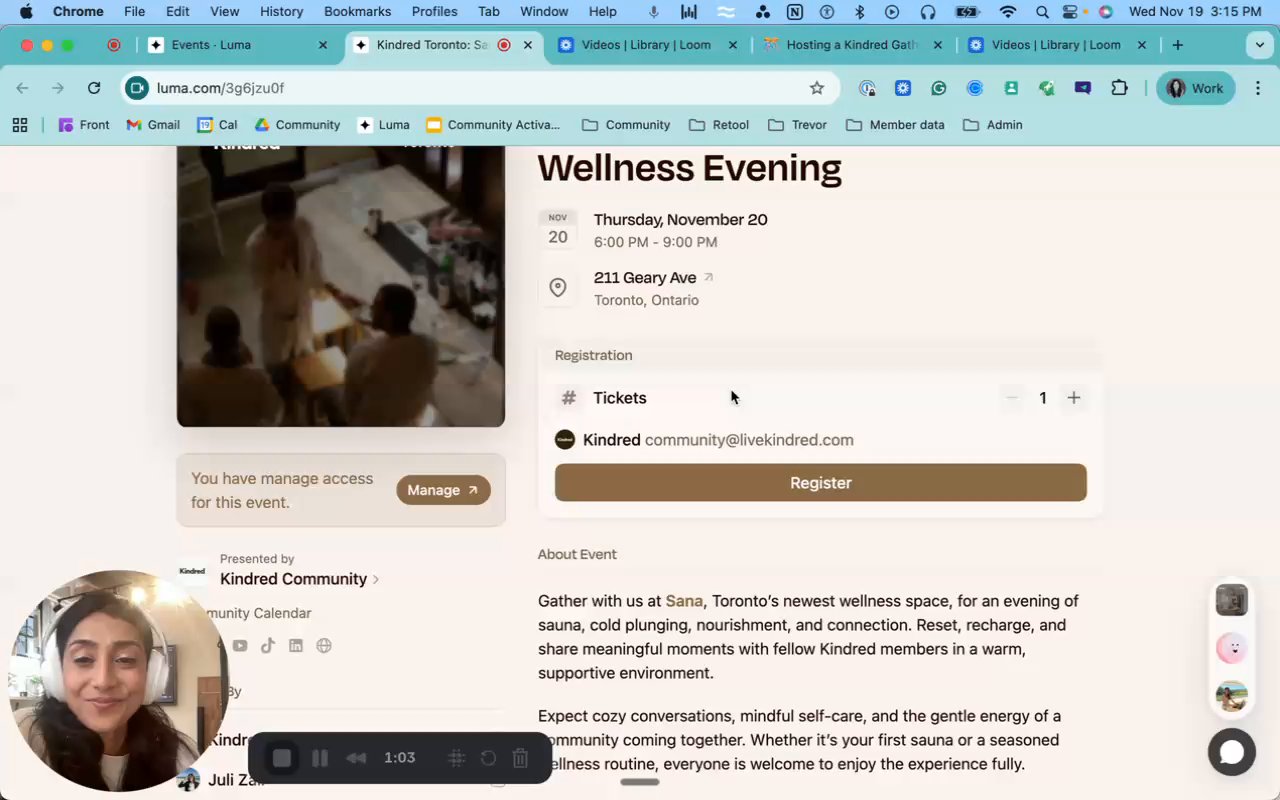Screen dimensions: 1280x800
Task: Open the tab search dropdown chevron
Action: click(1259, 45)
